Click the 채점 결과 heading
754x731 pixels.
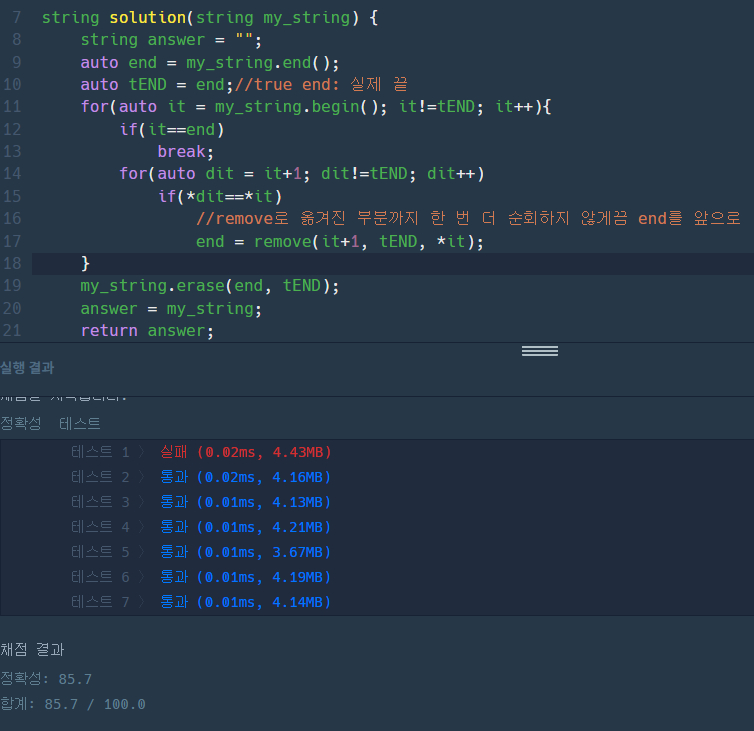click(x=32, y=650)
